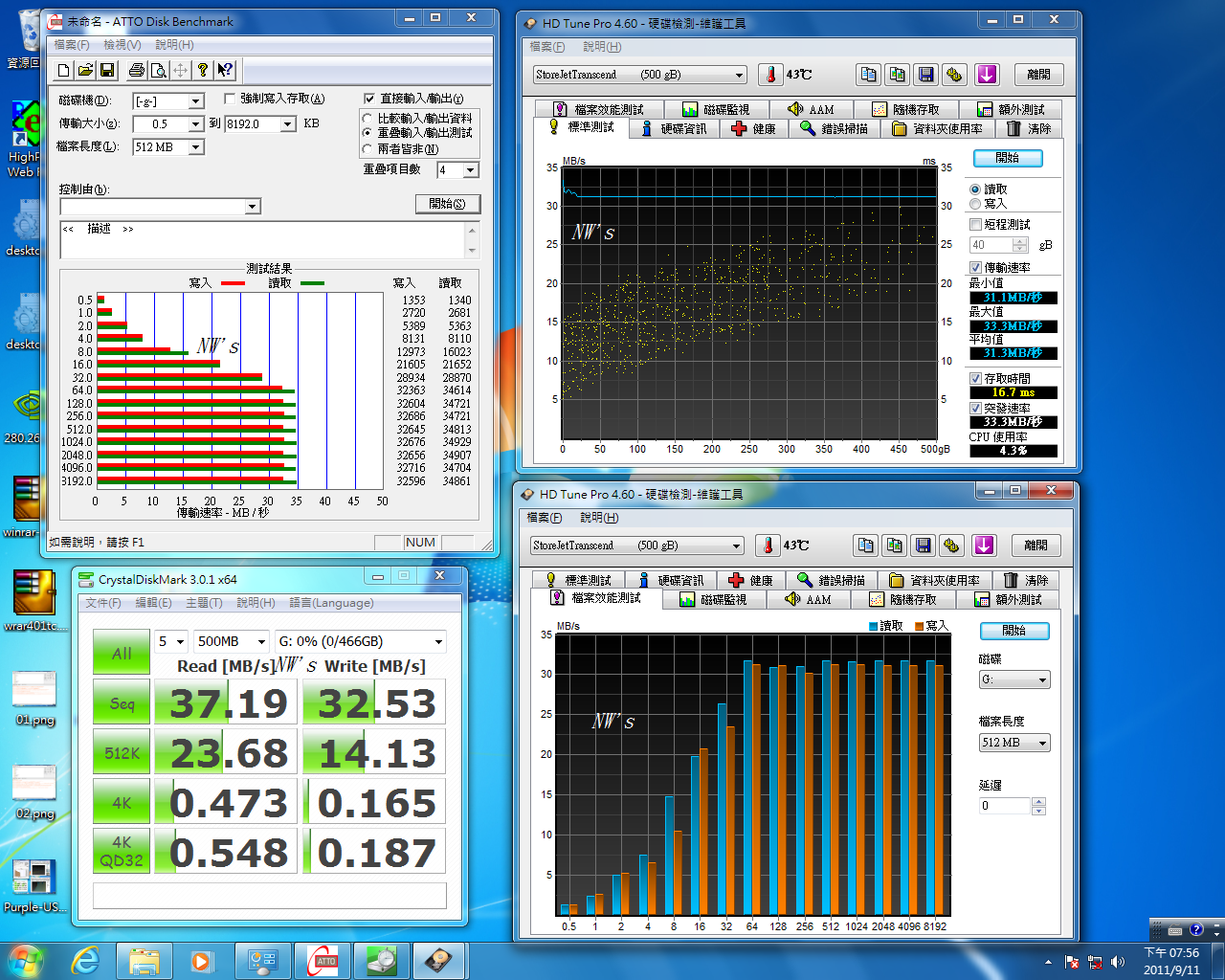This screenshot has height=980, width=1225.
Task: Open StoreJetTranscend drive dropdown in upper HD Tune
Action: point(639,75)
